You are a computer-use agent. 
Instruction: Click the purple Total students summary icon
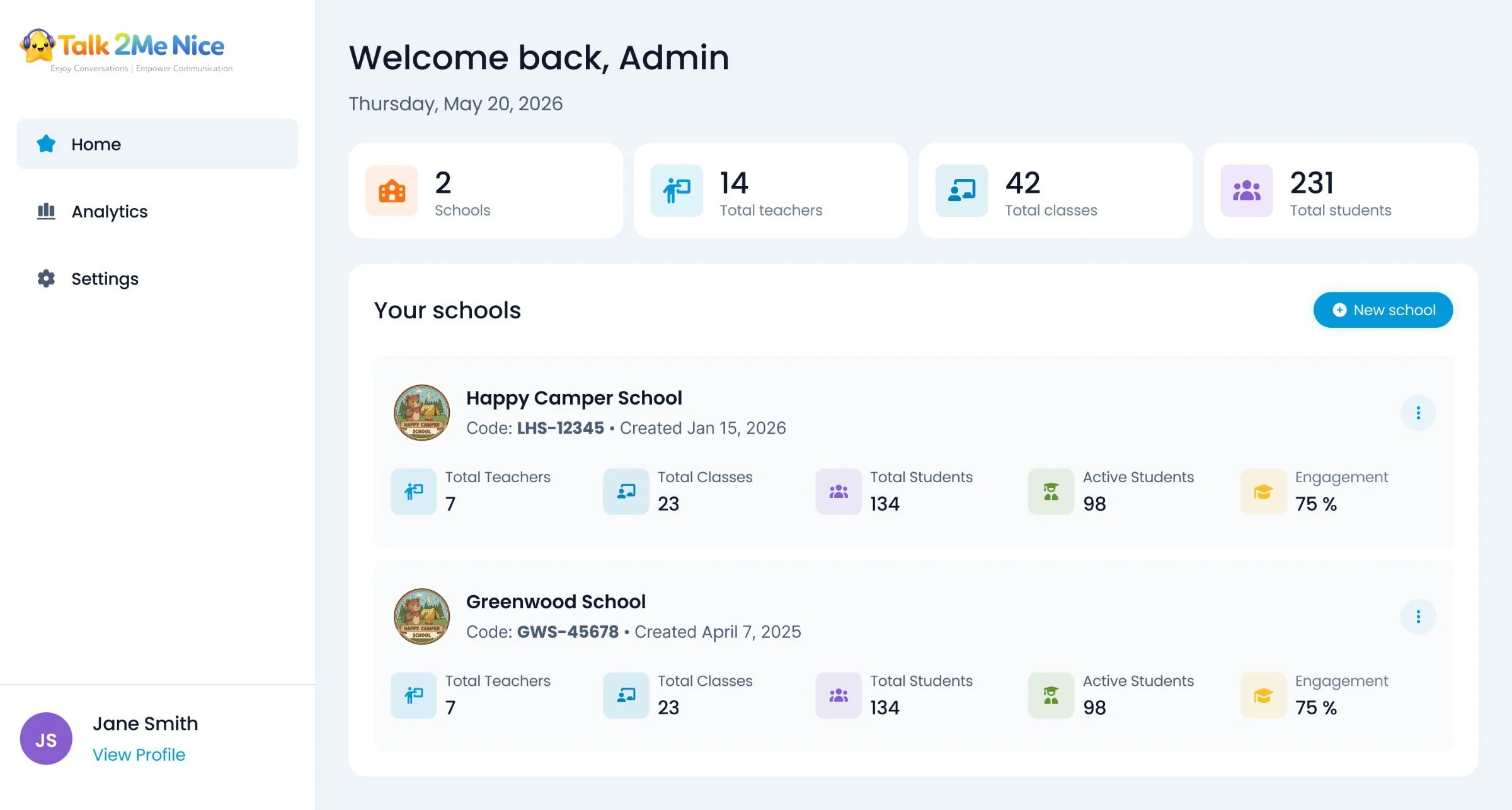coord(1247,191)
